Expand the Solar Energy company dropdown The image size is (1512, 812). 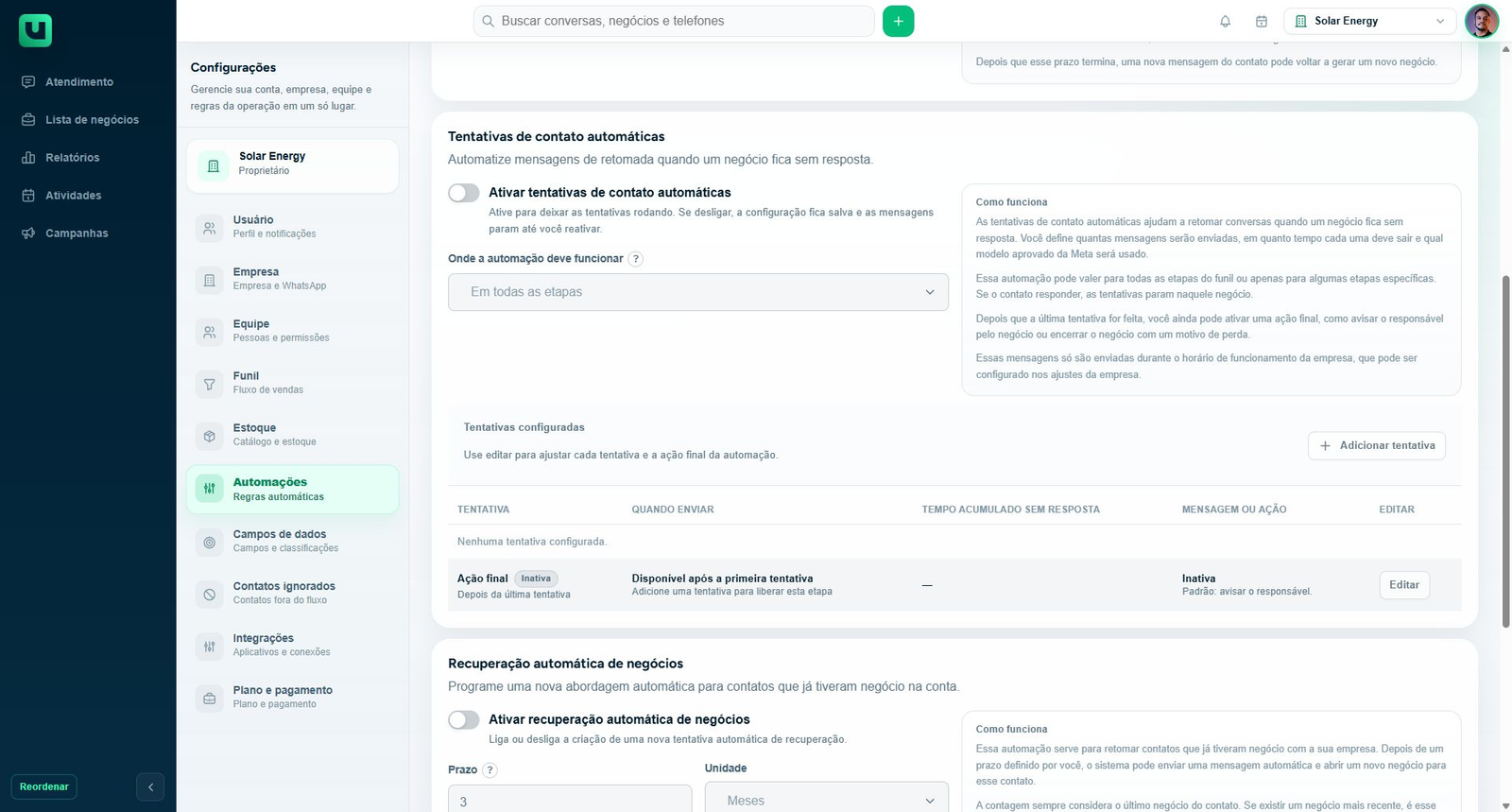point(1369,21)
